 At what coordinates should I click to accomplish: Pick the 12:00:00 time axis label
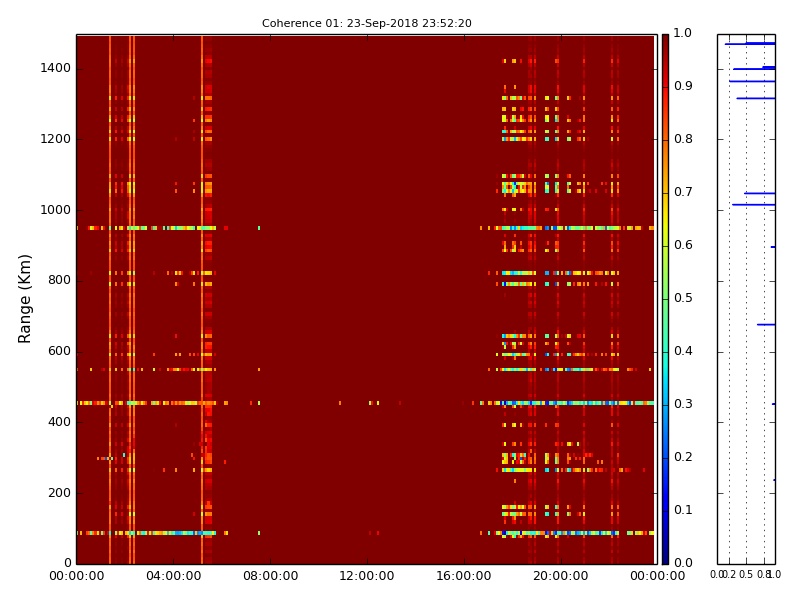[x=367, y=577]
